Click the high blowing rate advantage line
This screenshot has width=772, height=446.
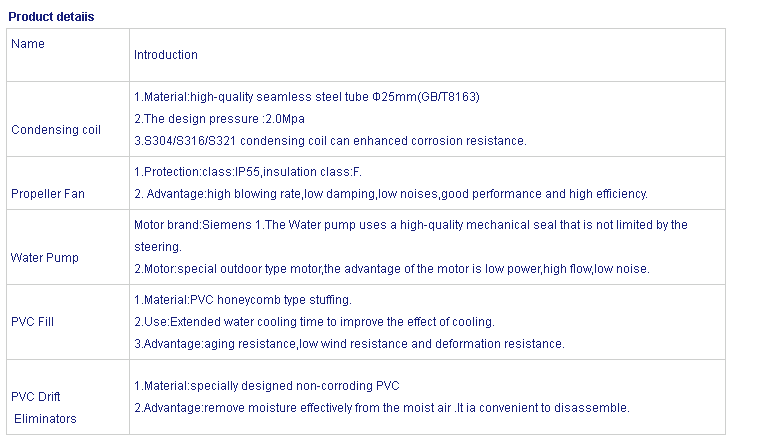391,194
